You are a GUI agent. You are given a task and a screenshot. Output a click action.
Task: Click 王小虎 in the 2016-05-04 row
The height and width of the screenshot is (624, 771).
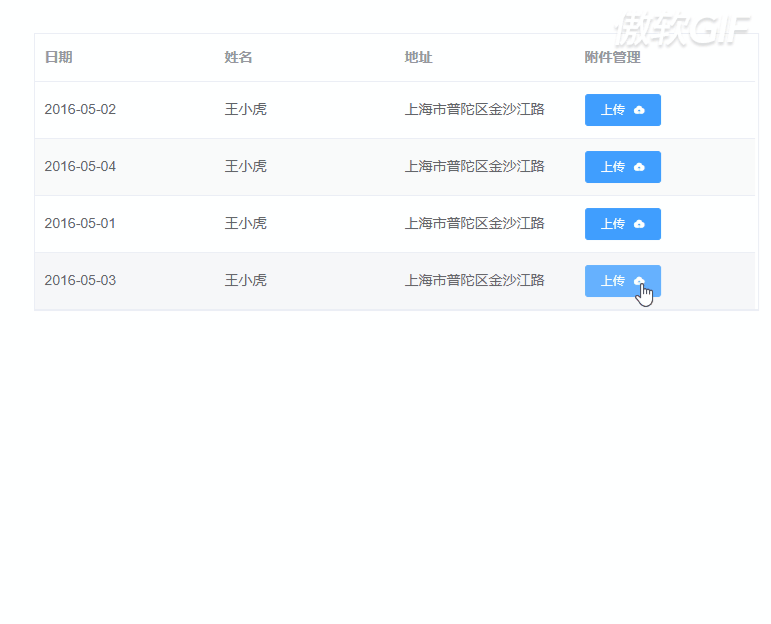click(245, 166)
